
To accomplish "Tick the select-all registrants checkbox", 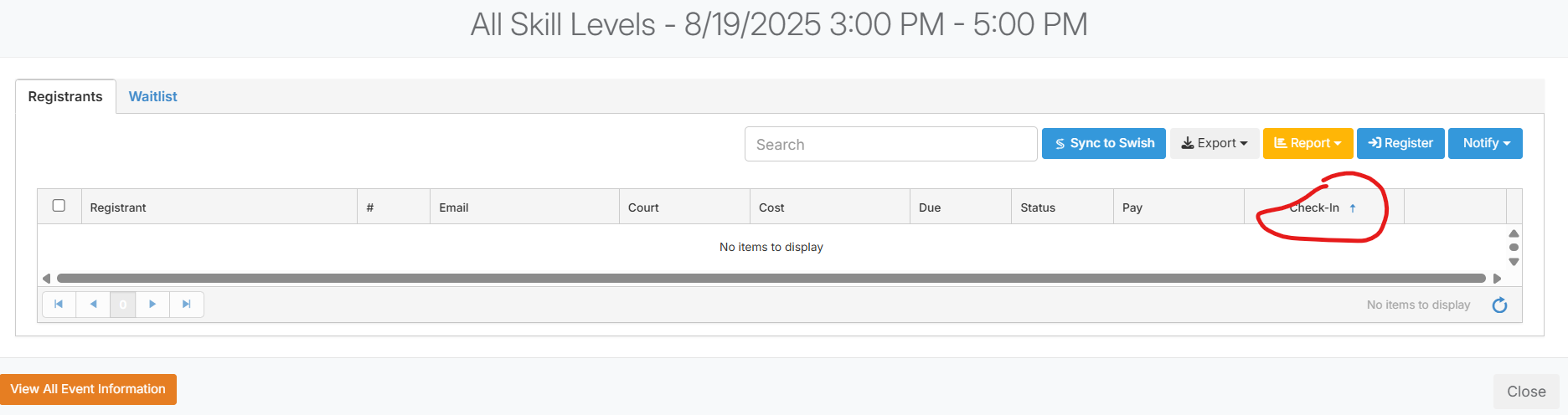I will pos(59,206).
